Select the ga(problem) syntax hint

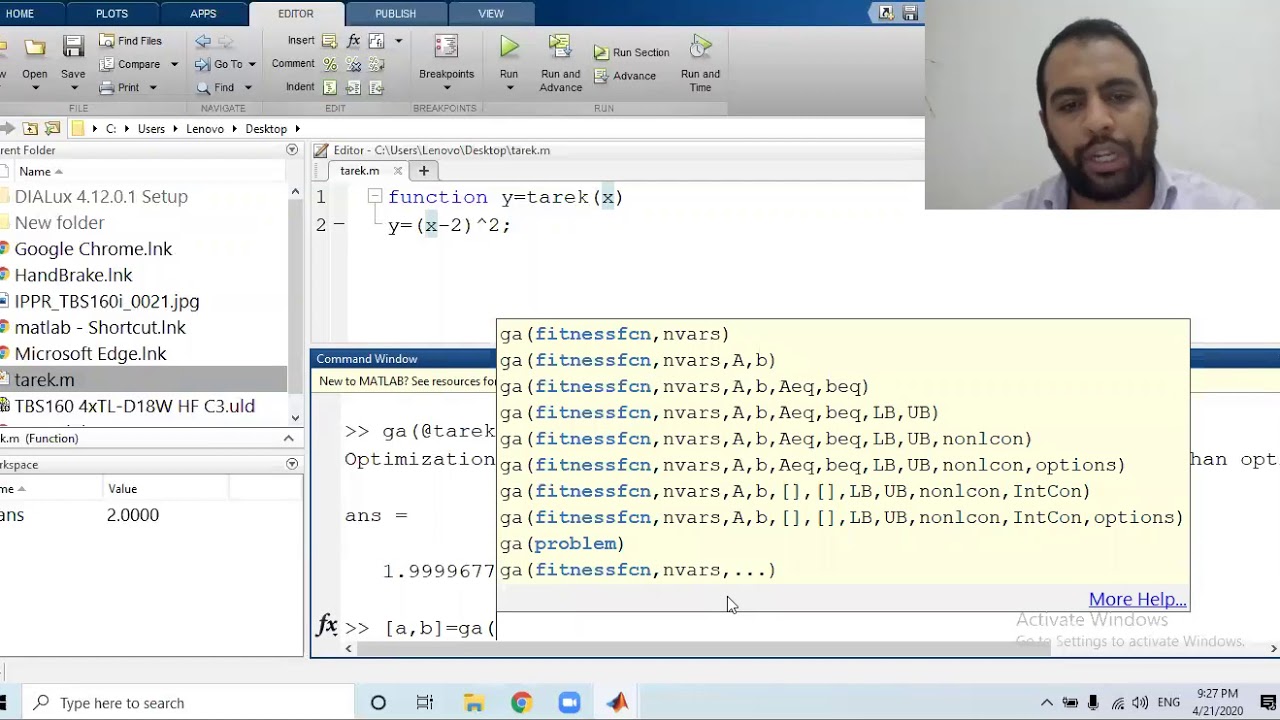(x=562, y=544)
